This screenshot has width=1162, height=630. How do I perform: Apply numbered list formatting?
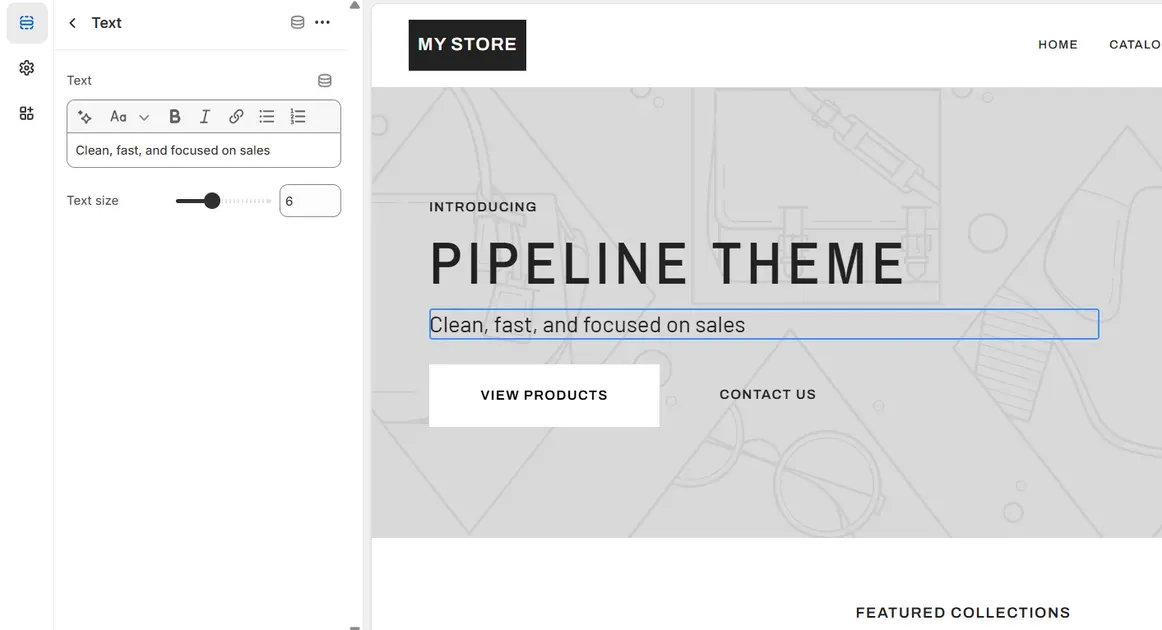[x=298, y=116]
